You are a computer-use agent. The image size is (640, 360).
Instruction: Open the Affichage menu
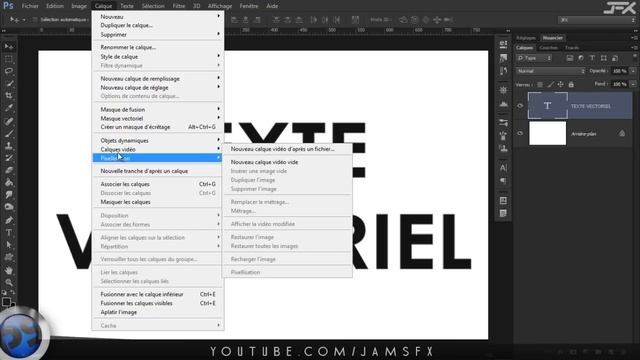(x=220, y=6)
